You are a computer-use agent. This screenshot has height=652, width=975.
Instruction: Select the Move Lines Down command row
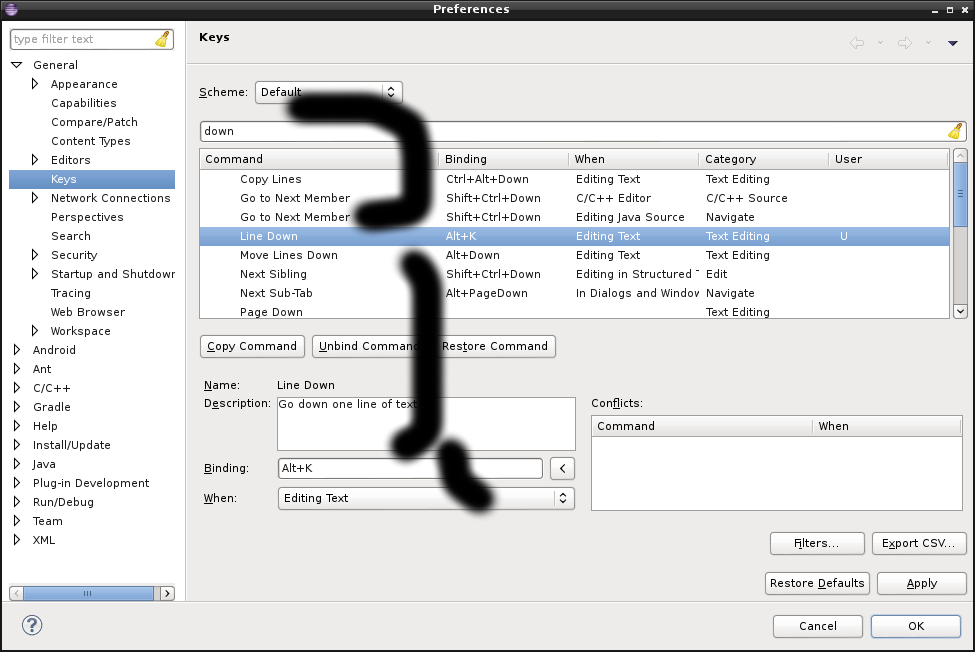click(x=289, y=255)
